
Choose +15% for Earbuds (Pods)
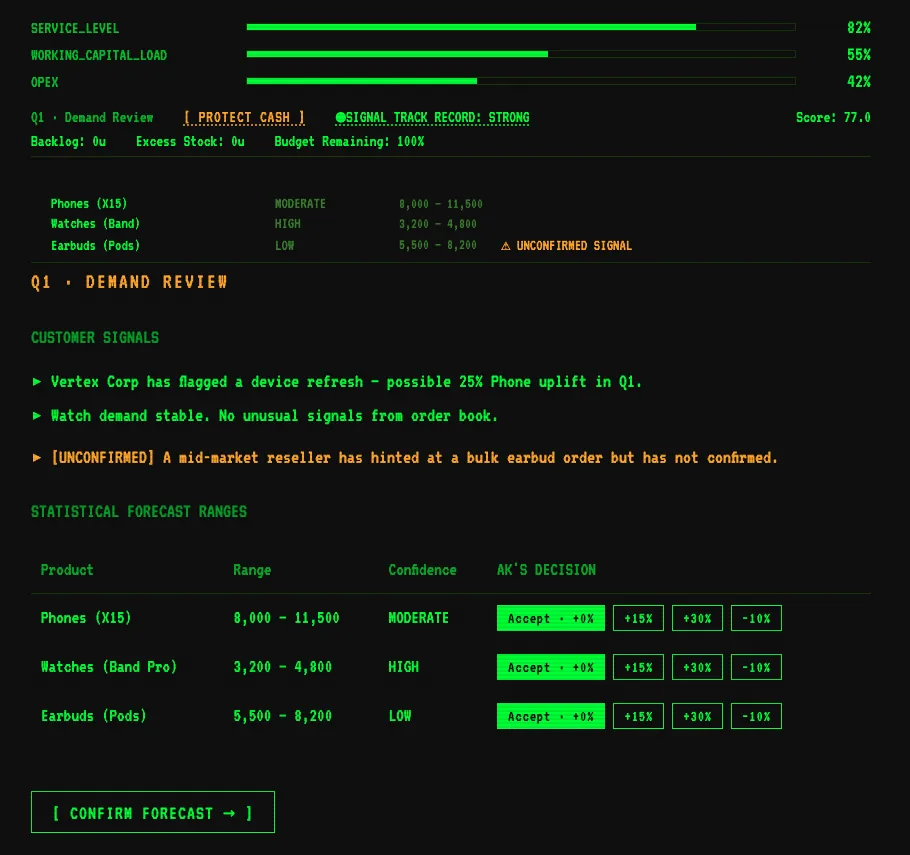point(638,716)
